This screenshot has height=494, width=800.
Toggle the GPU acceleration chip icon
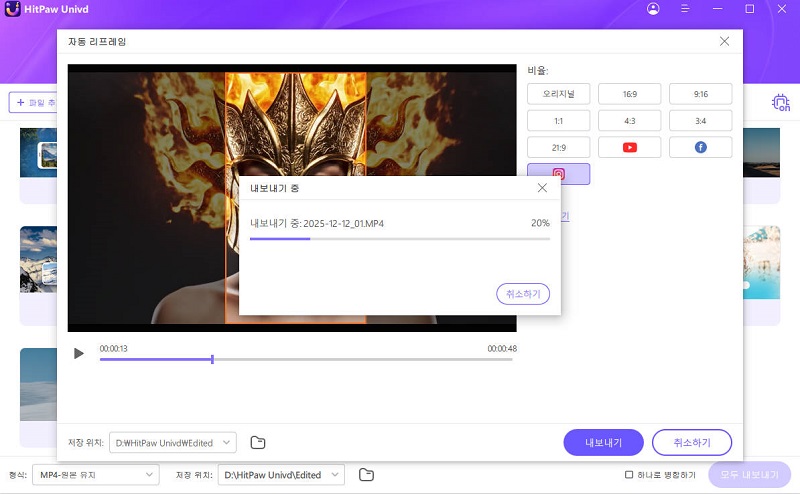781,103
